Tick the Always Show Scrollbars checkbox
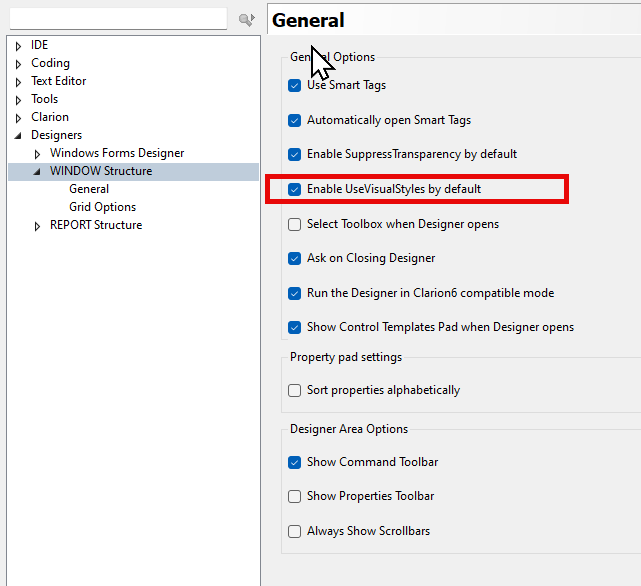641x586 pixels. pos(295,532)
